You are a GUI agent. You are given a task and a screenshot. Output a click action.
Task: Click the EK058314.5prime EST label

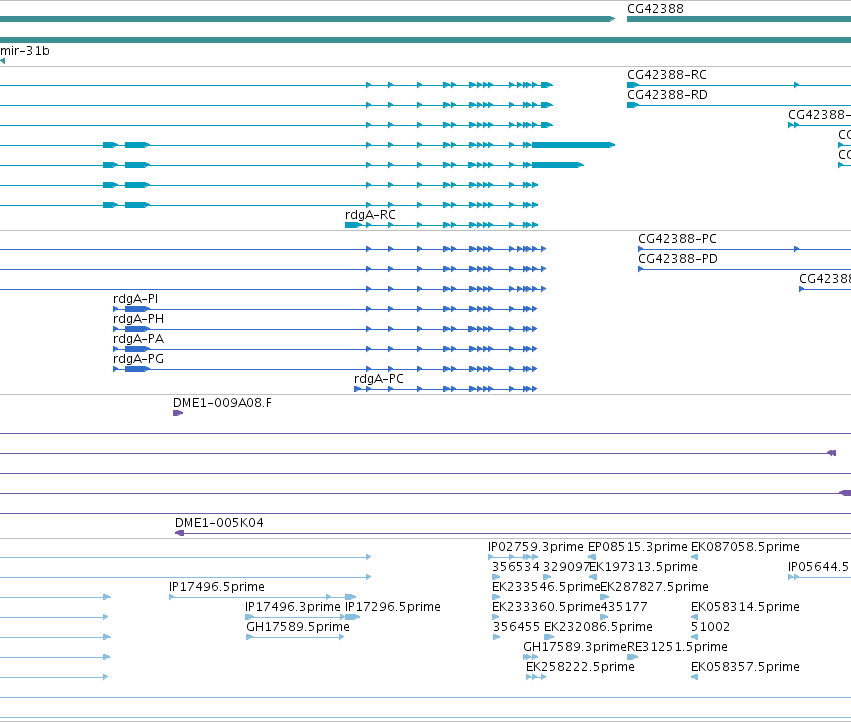click(x=745, y=607)
